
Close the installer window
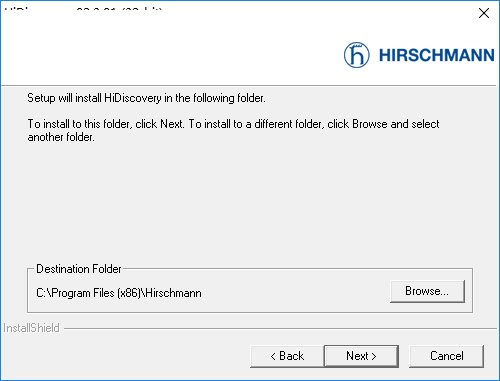484,13
